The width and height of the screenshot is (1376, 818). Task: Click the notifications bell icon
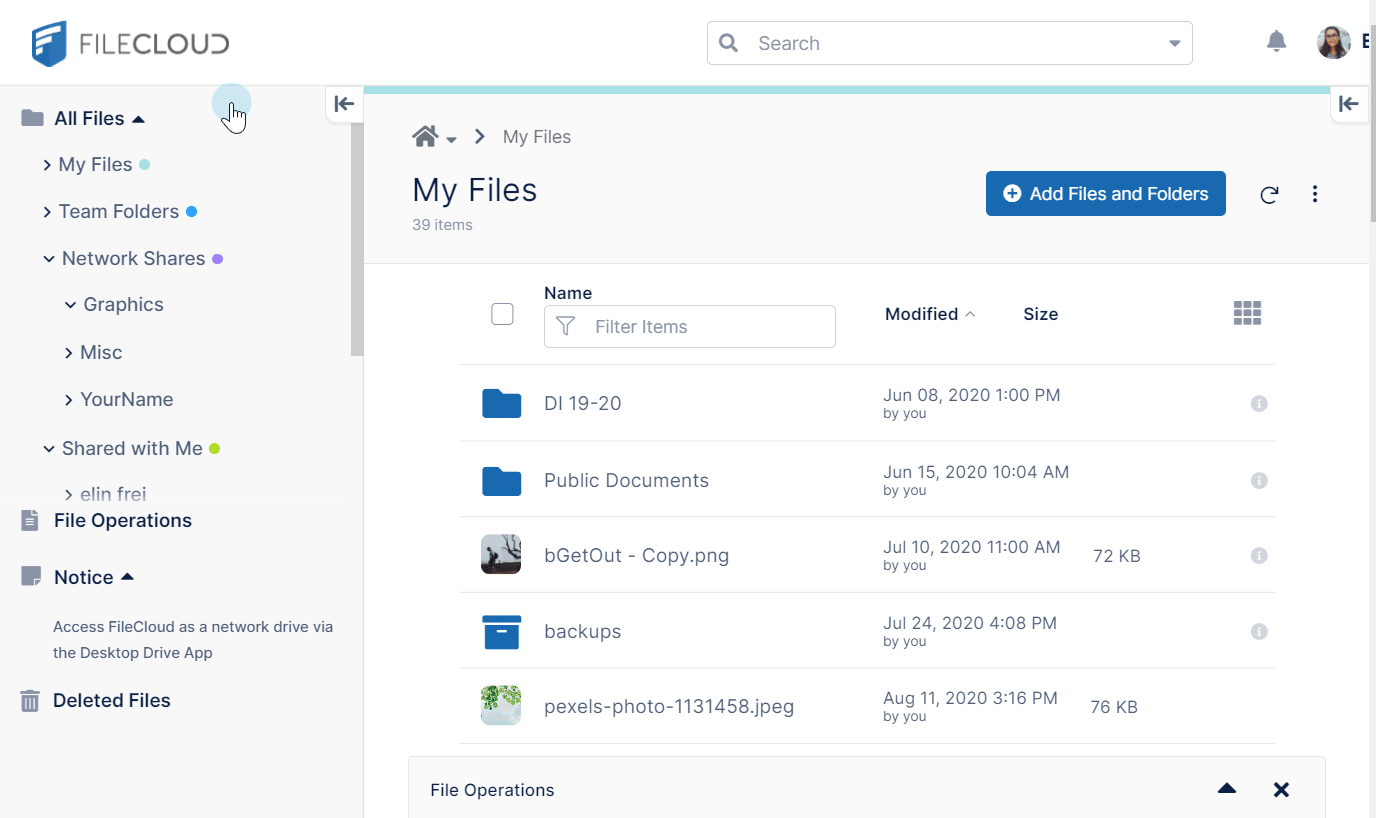tap(1276, 42)
